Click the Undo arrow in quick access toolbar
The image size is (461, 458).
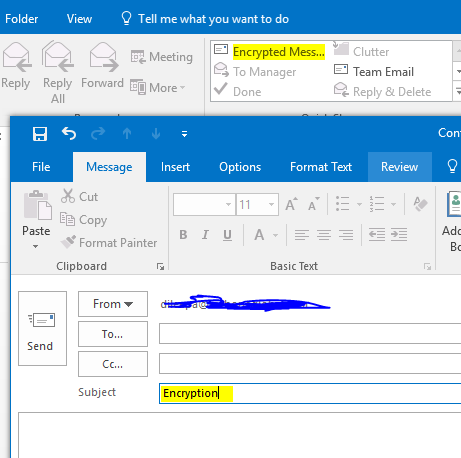tap(69, 134)
